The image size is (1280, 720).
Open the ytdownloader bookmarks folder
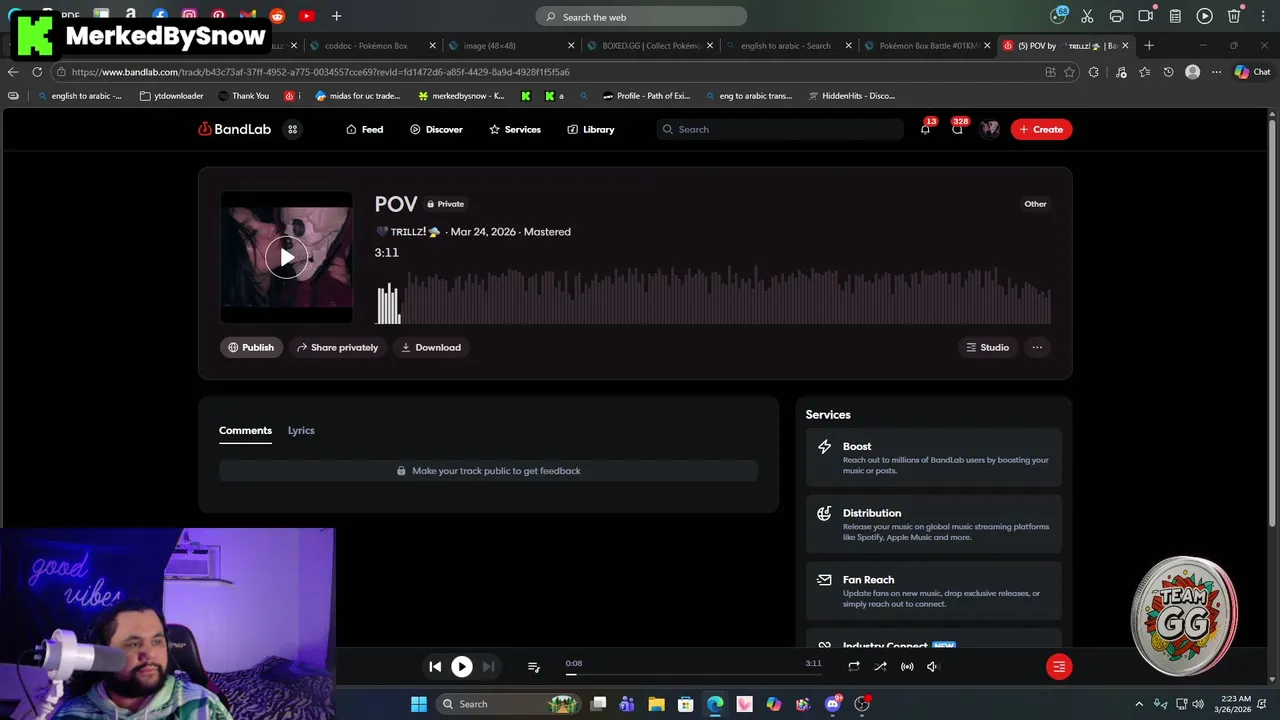172,96
